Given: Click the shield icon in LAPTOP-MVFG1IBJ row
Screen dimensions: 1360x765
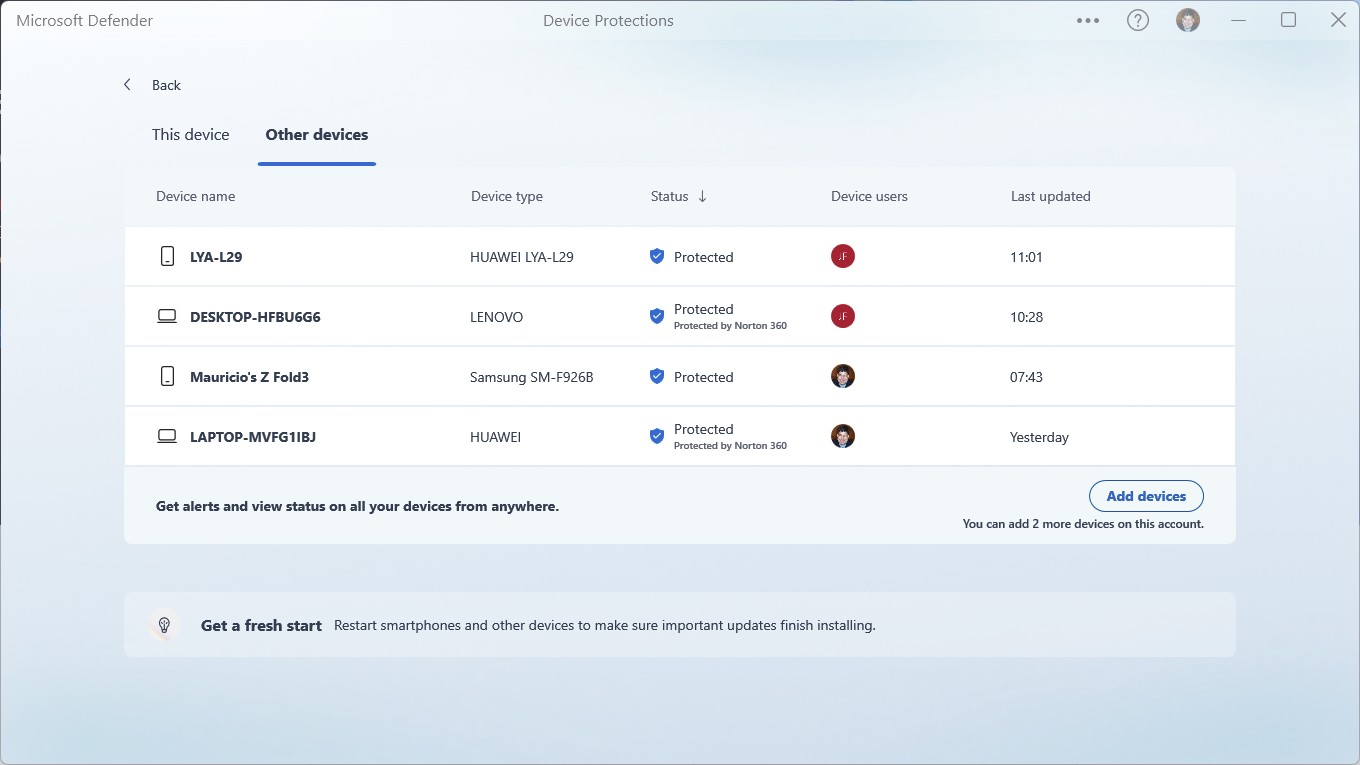Looking at the screenshot, I should click(657, 436).
